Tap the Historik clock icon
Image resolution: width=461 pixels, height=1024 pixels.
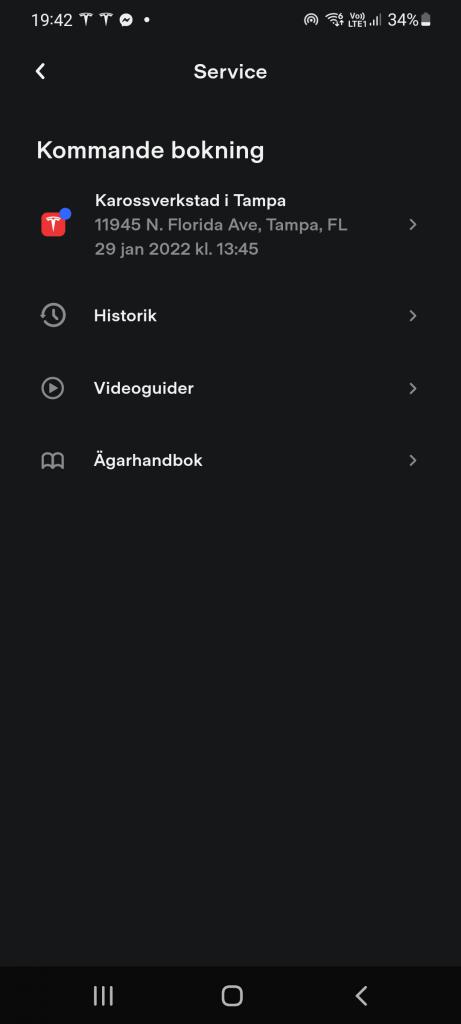52,315
